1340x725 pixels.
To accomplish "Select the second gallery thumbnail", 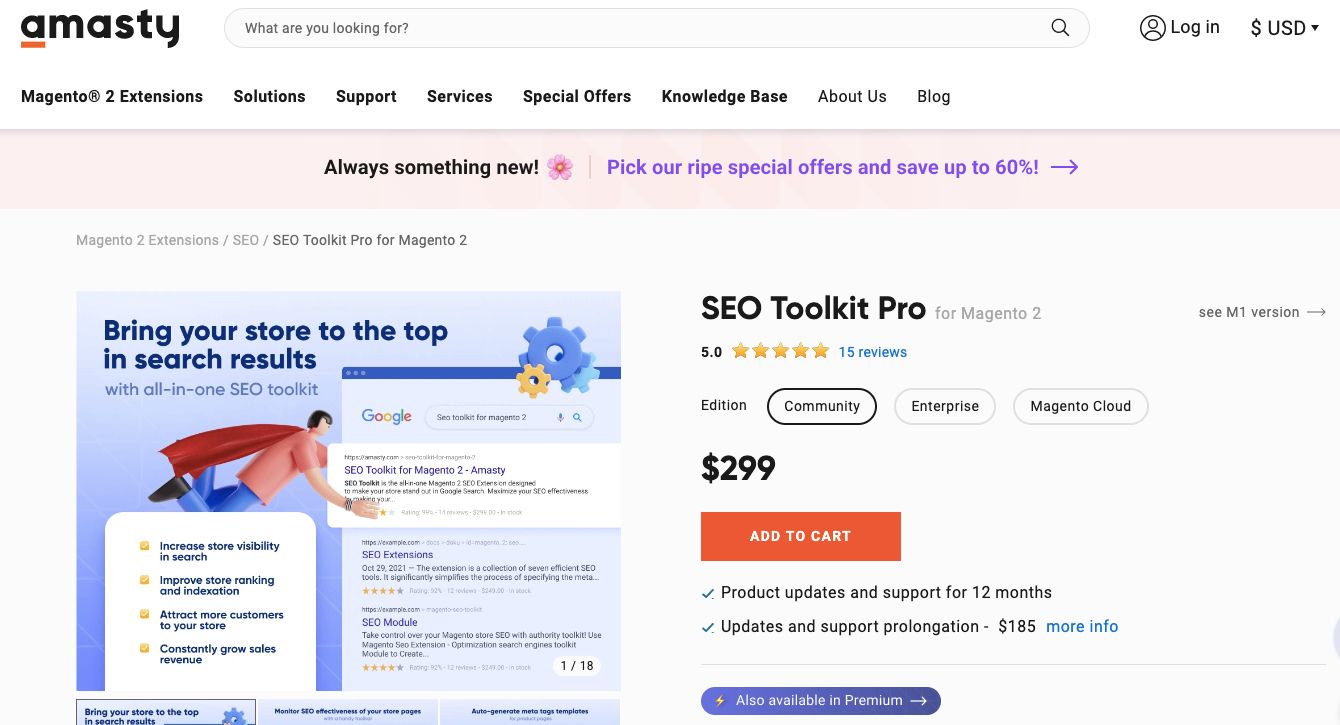I will [349, 712].
